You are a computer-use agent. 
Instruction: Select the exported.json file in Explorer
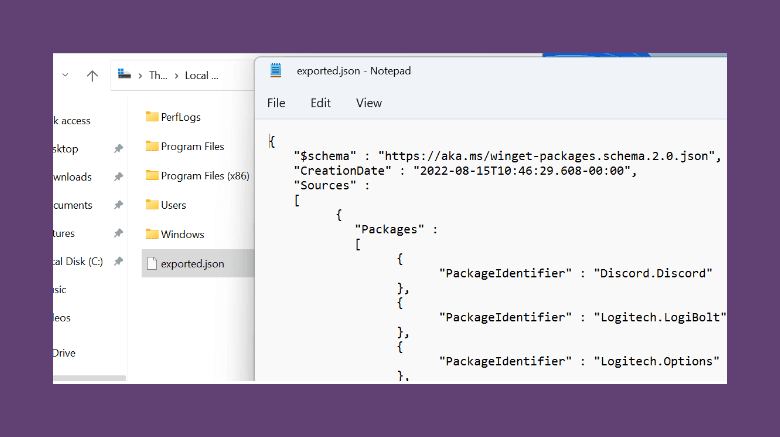coord(197,264)
